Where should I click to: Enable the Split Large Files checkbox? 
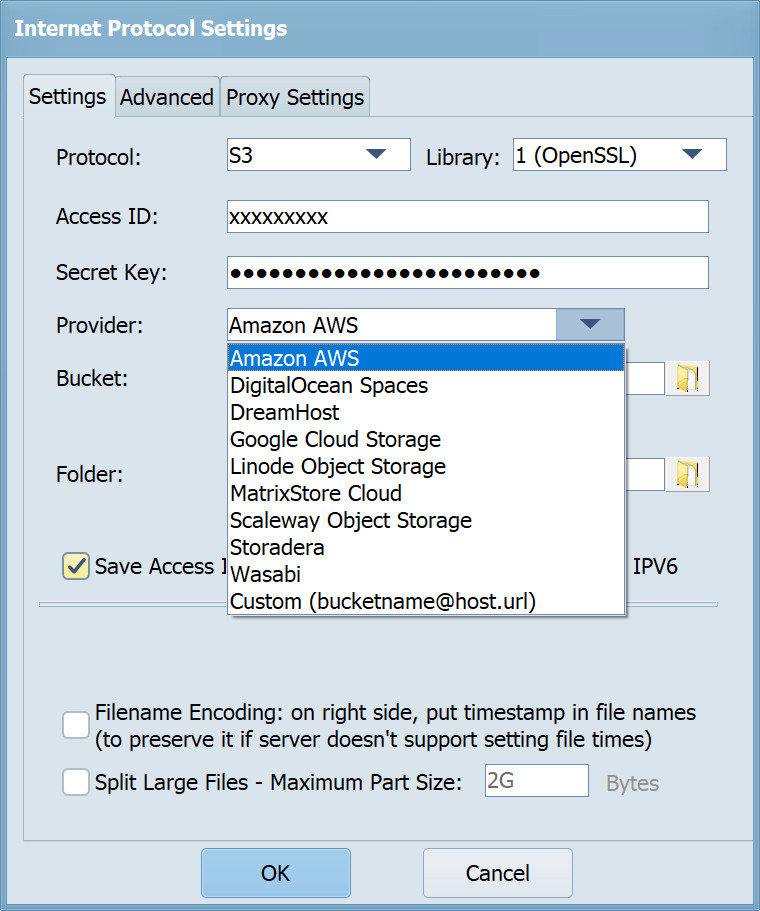(76, 782)
